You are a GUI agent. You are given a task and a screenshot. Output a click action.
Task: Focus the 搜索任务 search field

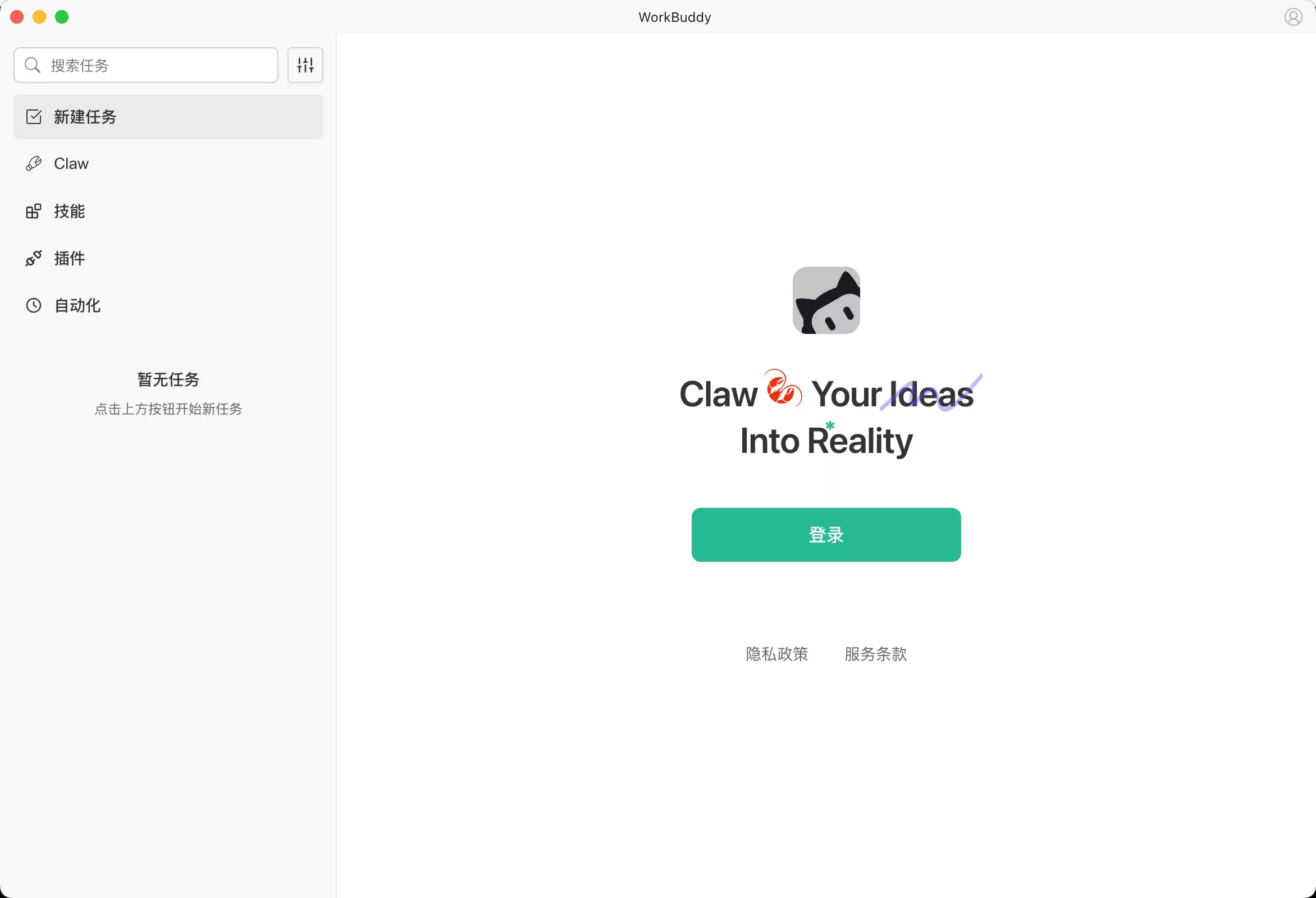click(x=146, y=65)
